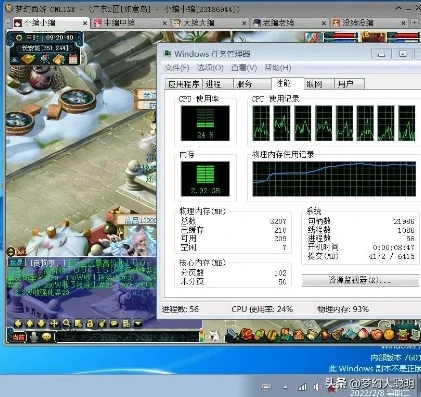Click the yellow book icon under 长安城 label
This screenshot has height=397, width=421.
[x=59, y=60]
